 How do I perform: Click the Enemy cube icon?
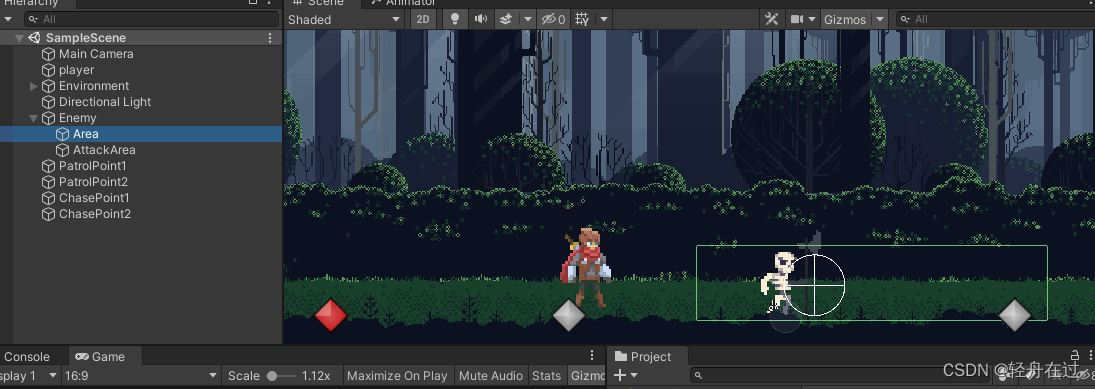pos(48,118)
